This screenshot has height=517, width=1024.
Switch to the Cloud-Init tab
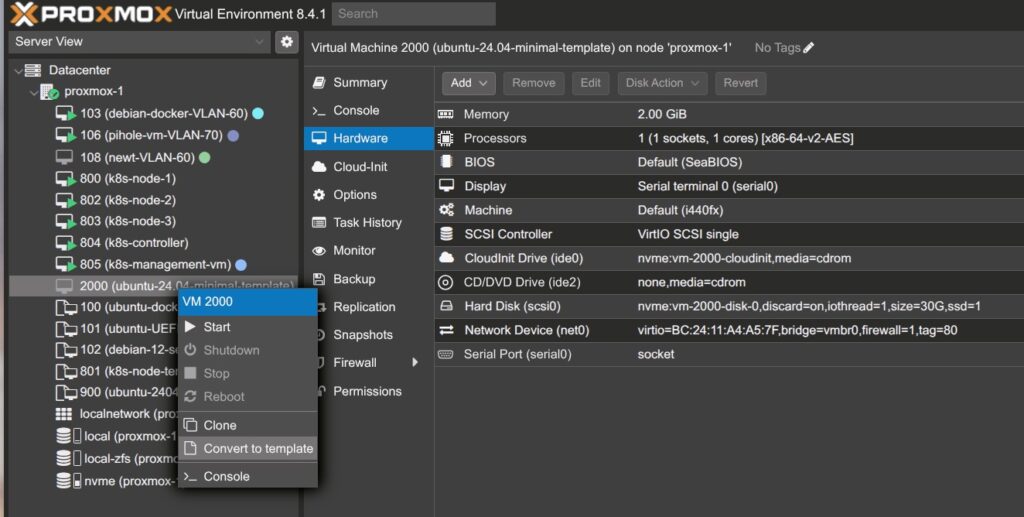[x=369, y=166]
